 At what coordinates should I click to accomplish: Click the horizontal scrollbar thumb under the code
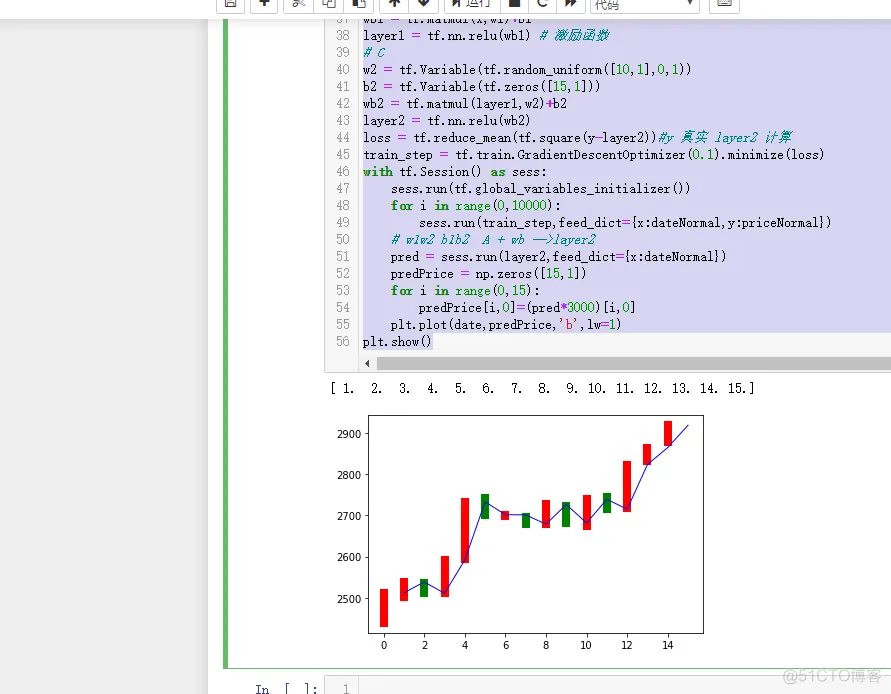pos(634,363)
